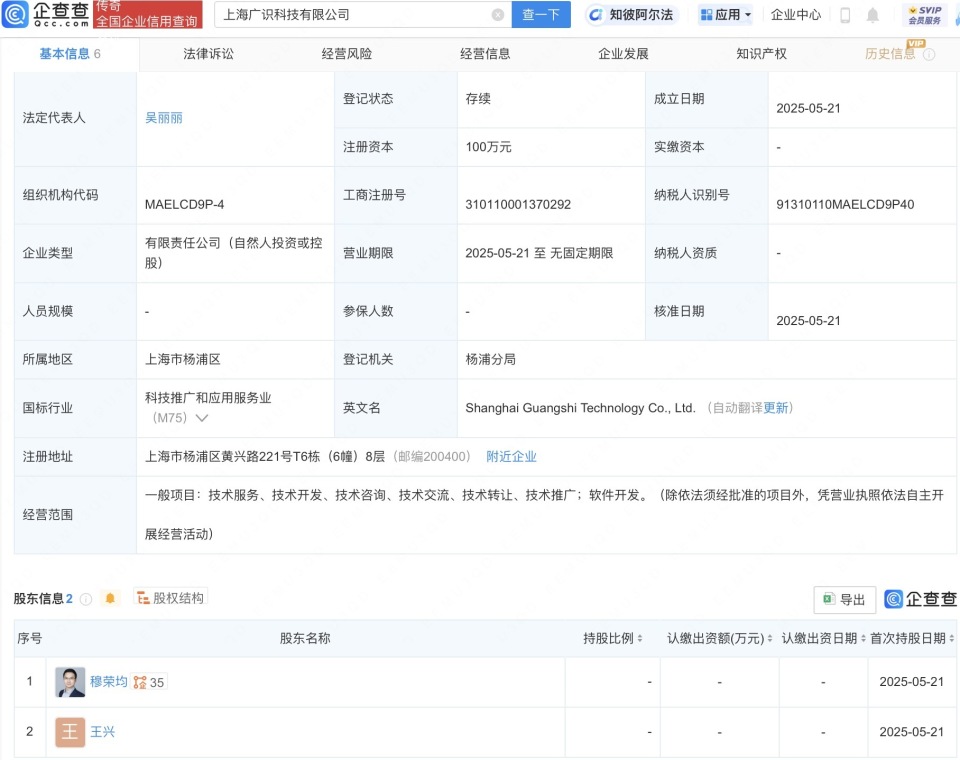This screenshot has height=760, width=960.
Task: Switch to the 经营风险 tab
Action: [347, 54]
